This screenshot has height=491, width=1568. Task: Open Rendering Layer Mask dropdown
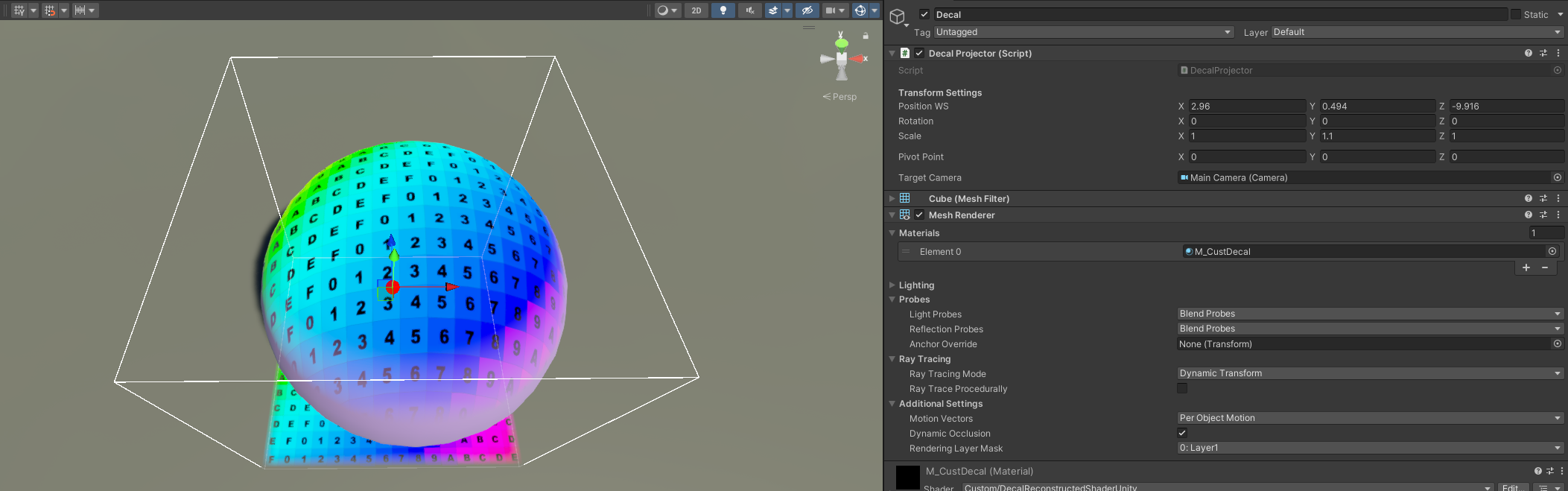[1370, 448]
